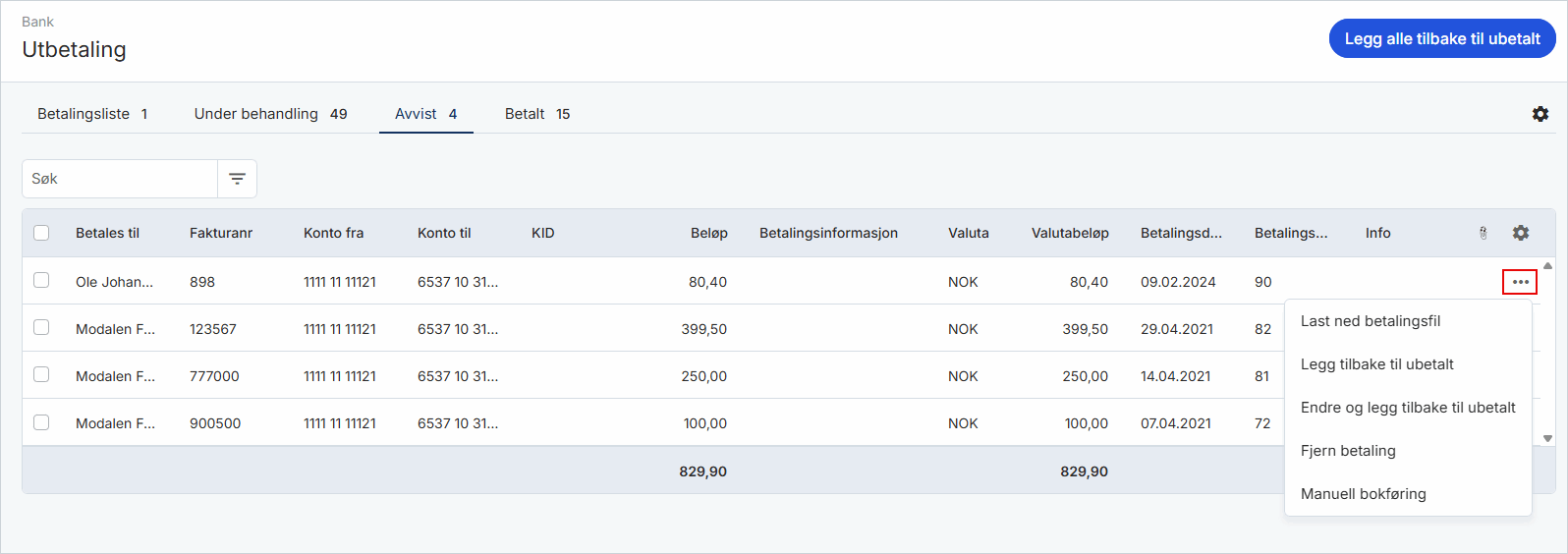Check the row for invoice 898

[41, 280]
